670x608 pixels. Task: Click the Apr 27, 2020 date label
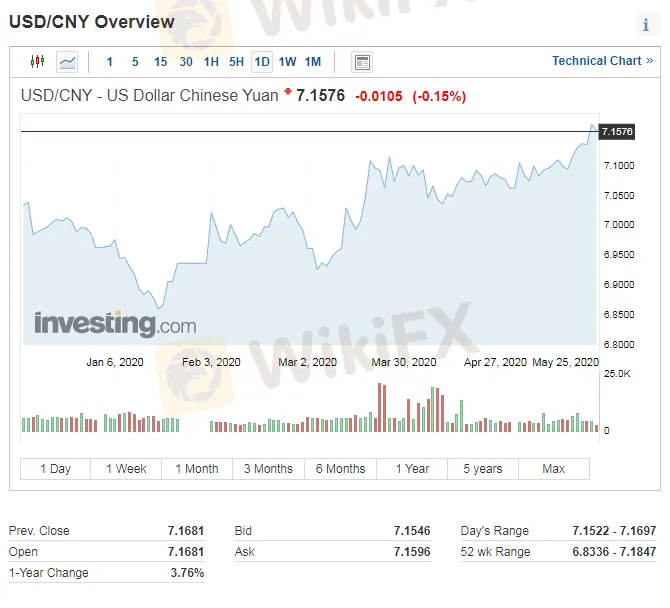(x=495, y=362)
